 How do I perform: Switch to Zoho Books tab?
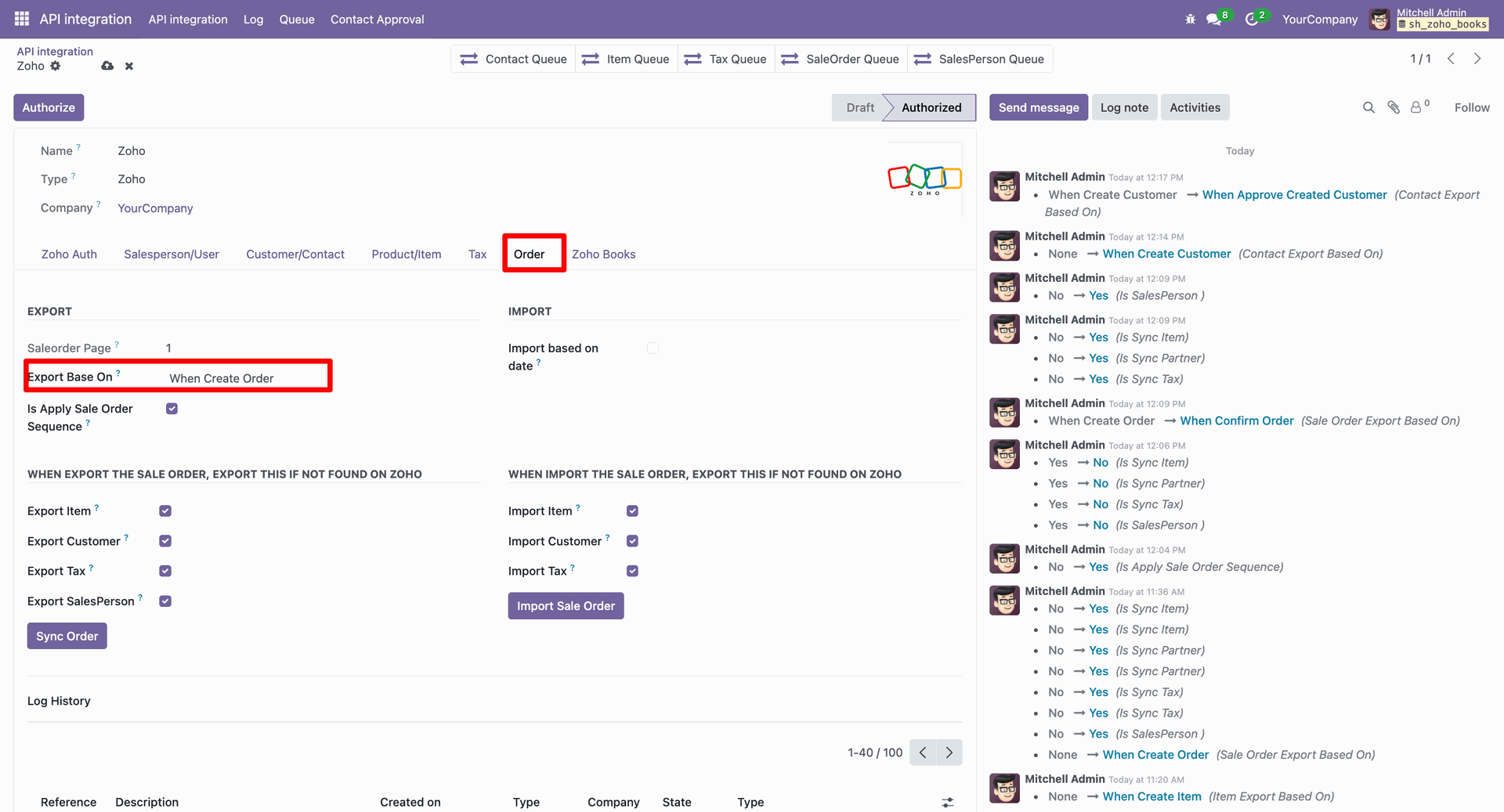(603, 254)
